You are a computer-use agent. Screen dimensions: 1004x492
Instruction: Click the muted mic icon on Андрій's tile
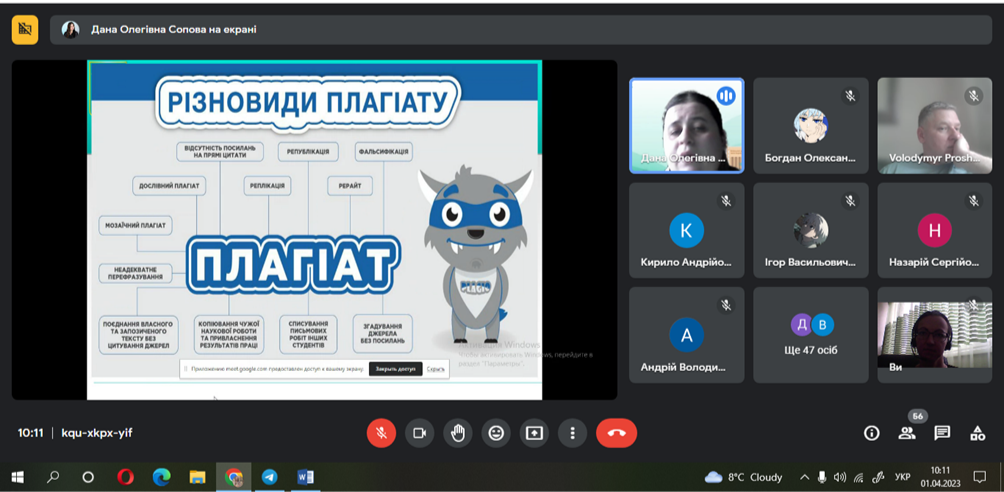[725, 305]
